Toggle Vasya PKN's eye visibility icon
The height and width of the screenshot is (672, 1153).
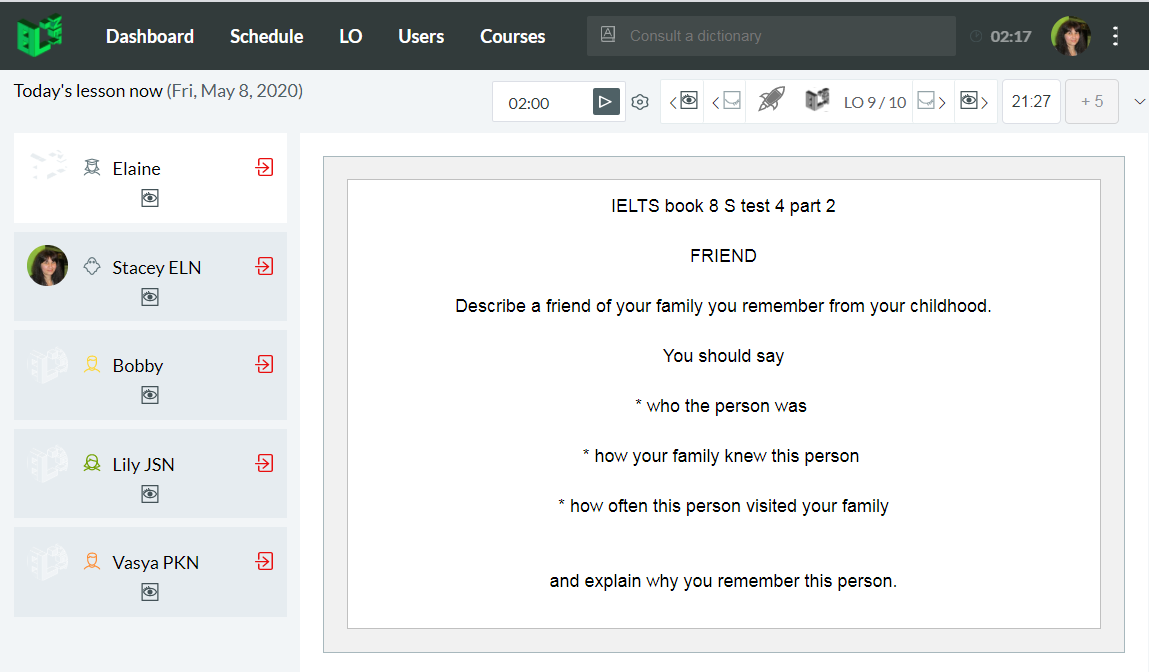pyautogui.click(x=150, y=592)
